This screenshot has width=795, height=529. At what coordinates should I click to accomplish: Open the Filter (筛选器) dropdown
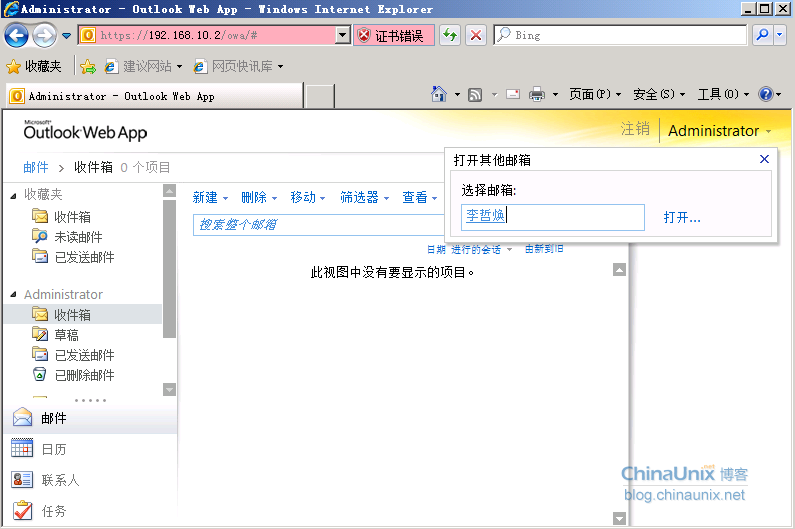[x=365, y=197]
